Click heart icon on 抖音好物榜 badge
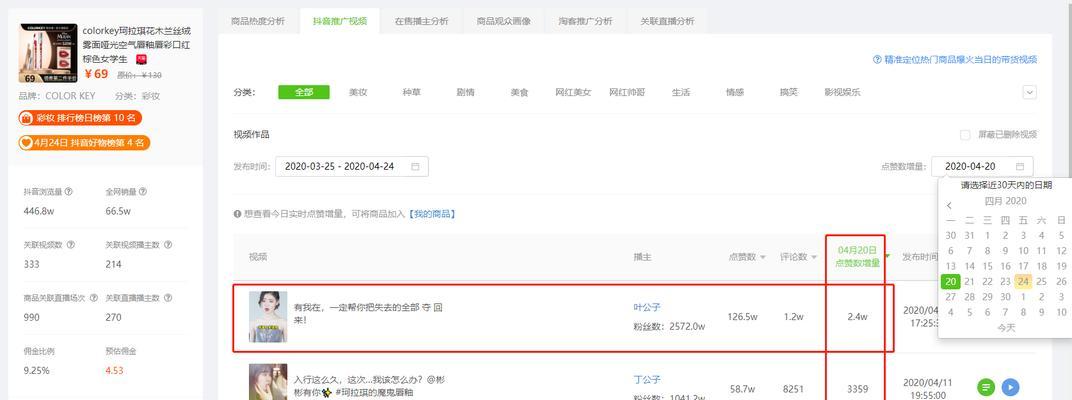Image resolution: width=1072 pixels, height=400 pixels. [26, 143]
